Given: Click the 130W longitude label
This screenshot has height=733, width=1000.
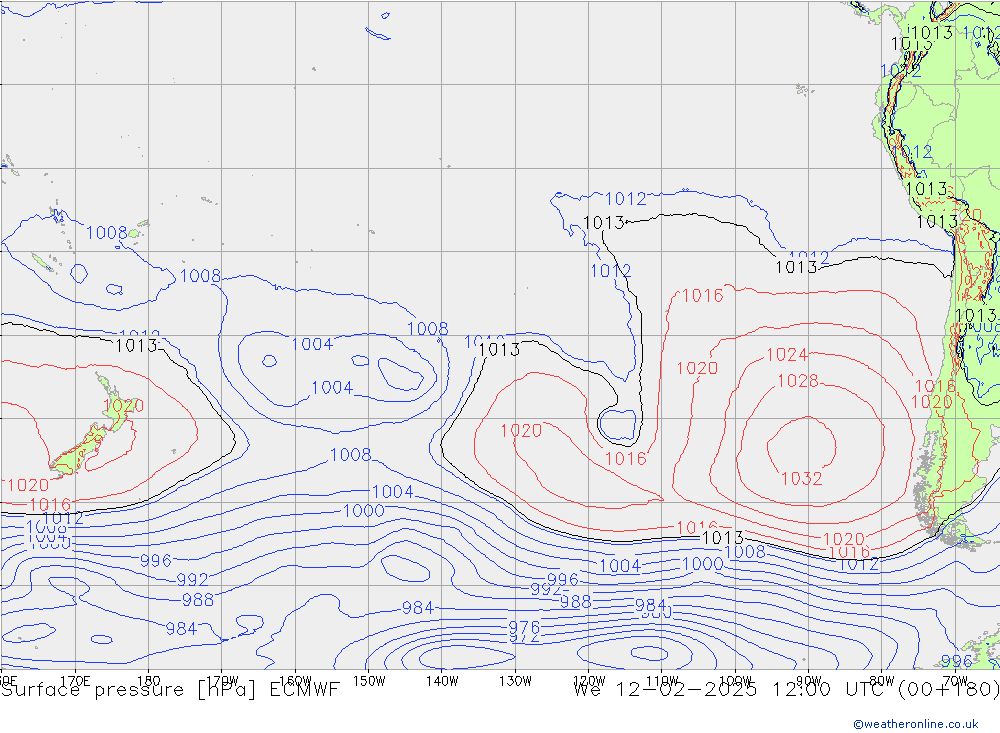Looking at the screenshot, I should tap(515, 681).
